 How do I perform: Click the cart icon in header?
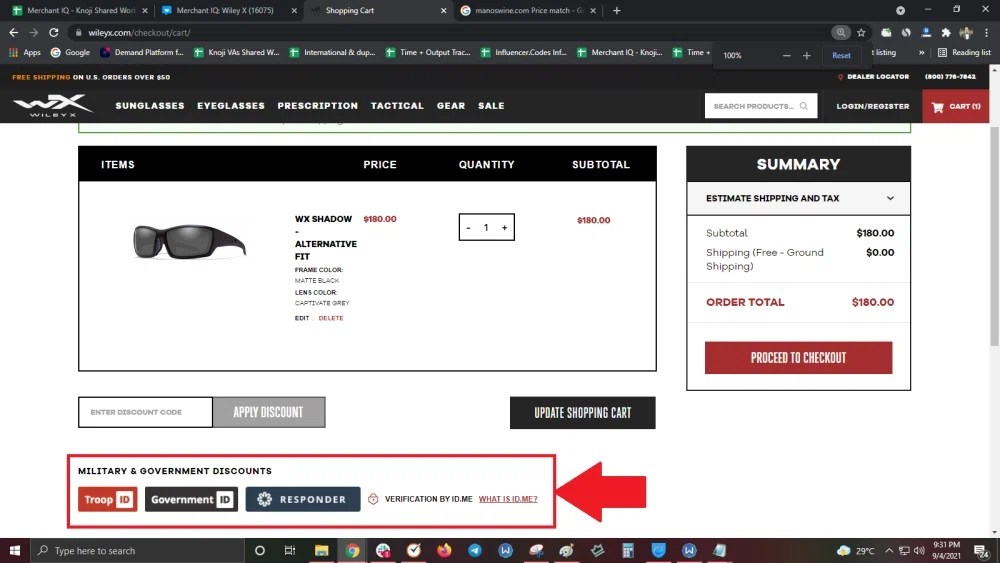937,106
